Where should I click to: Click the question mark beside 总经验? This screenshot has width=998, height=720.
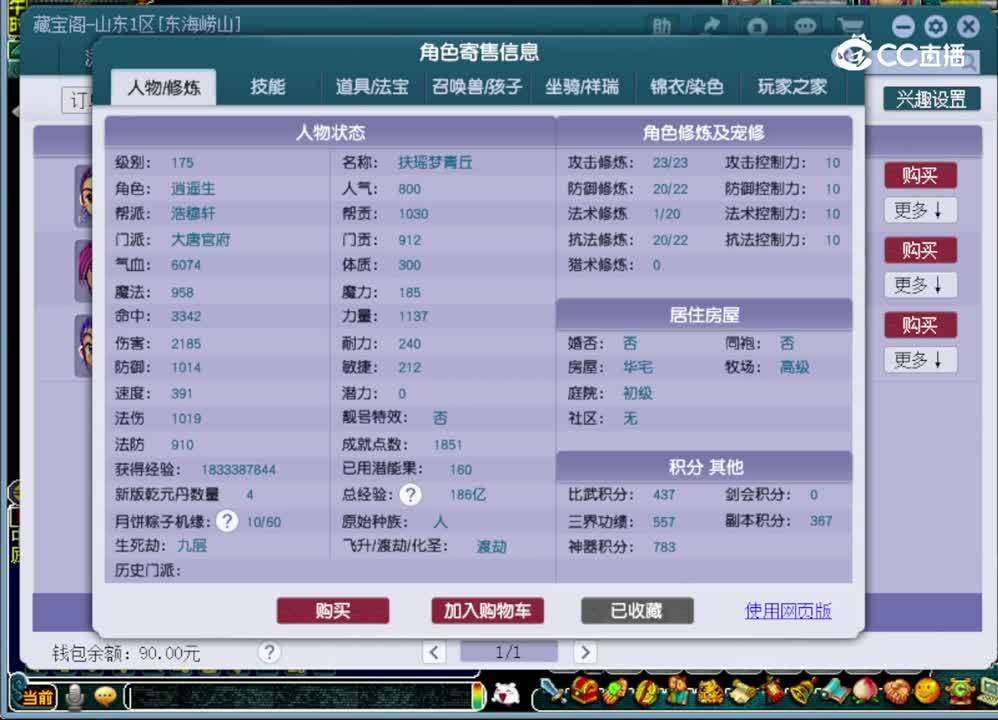(x=409, y=493)
